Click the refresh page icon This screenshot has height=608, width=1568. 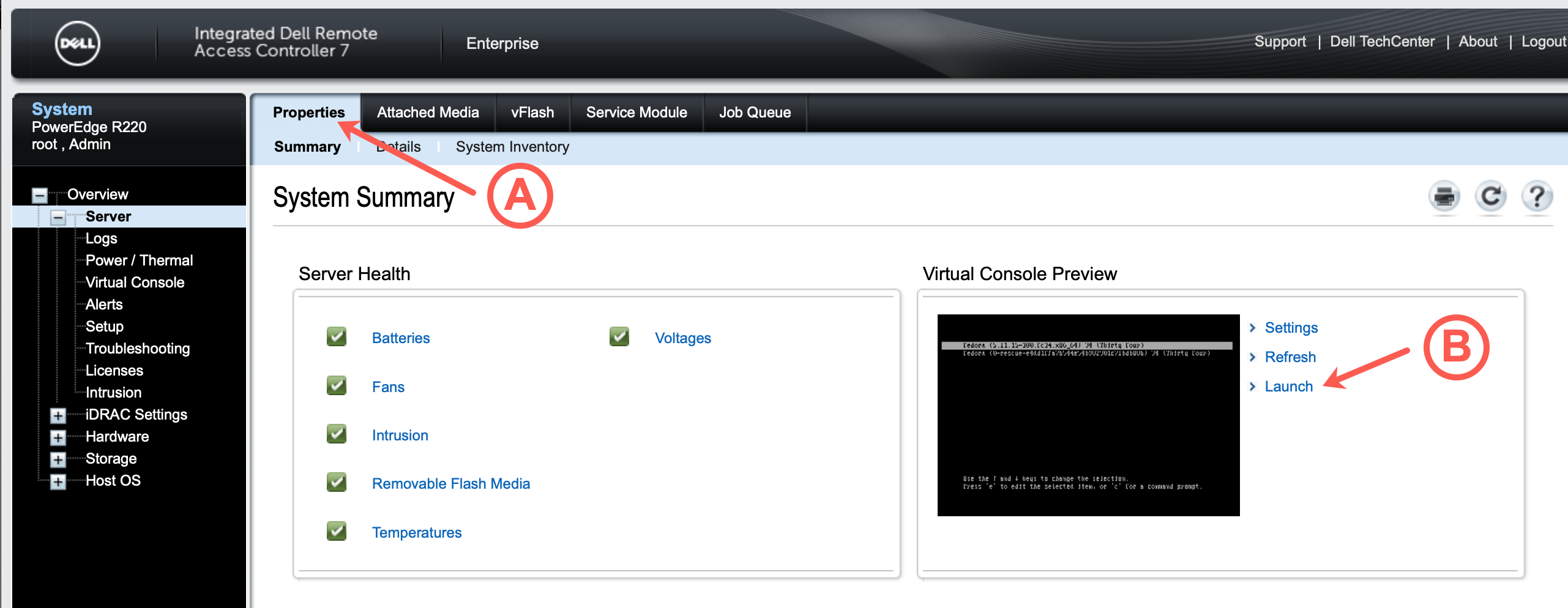point(1490,197)
